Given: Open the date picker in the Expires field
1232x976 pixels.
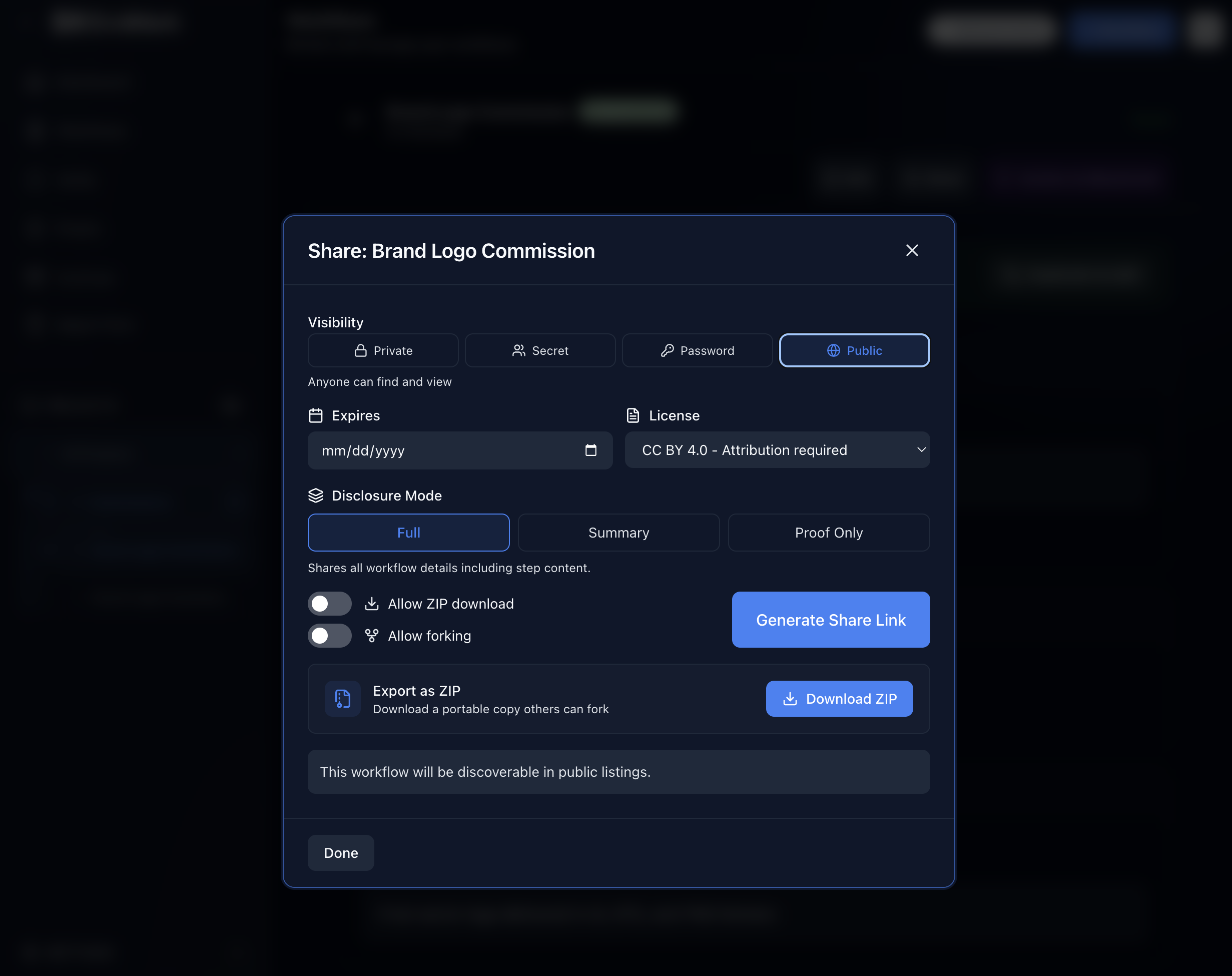Looking at the screenshot, I should click(591, 450).
